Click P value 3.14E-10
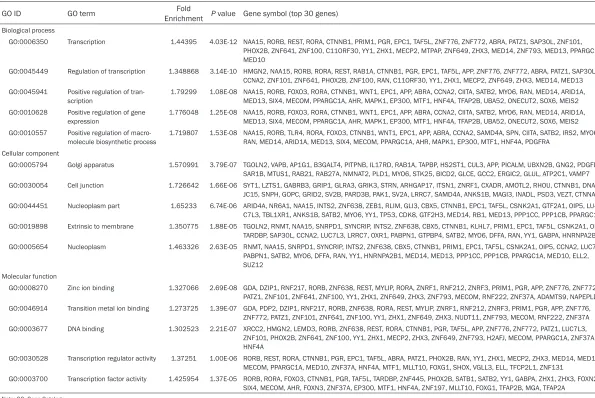This screenshot has width=595, height=398. pos(223,71)
